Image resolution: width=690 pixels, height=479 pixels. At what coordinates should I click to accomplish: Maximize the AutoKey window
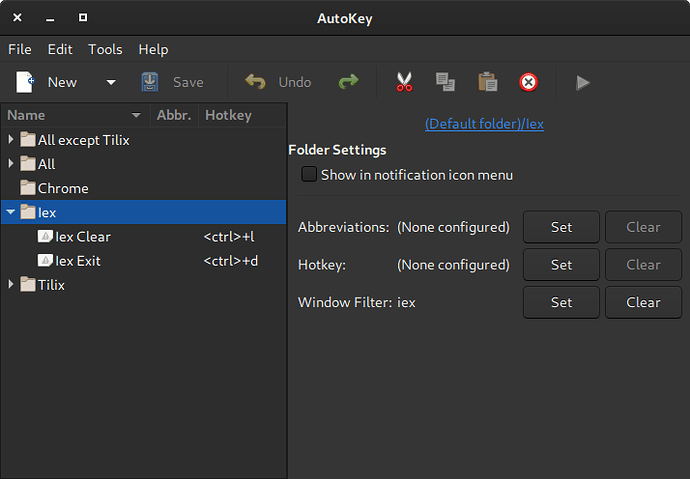point(83,17)
